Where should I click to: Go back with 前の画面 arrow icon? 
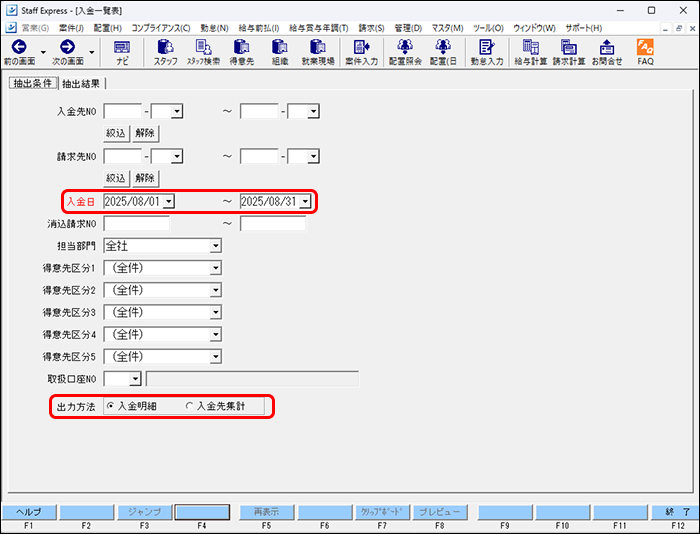pos(19,47)
